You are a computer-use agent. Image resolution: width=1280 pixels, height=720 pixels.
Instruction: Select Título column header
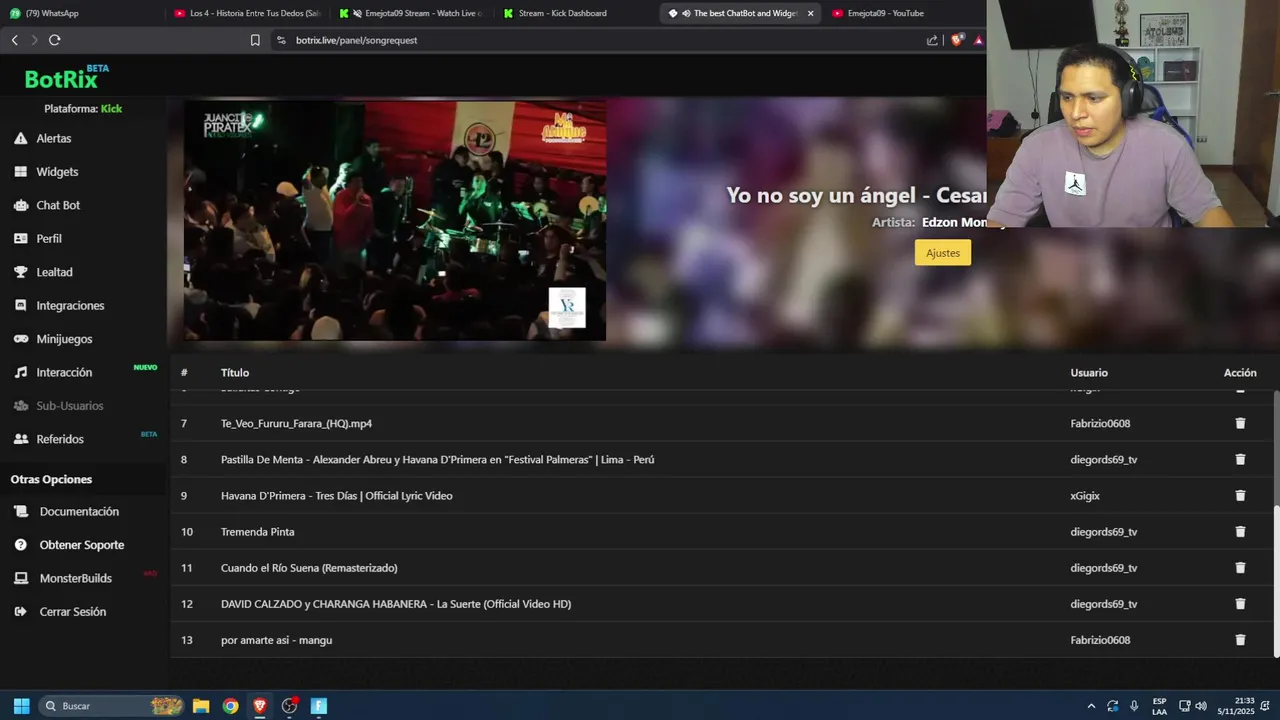(235, 372)
